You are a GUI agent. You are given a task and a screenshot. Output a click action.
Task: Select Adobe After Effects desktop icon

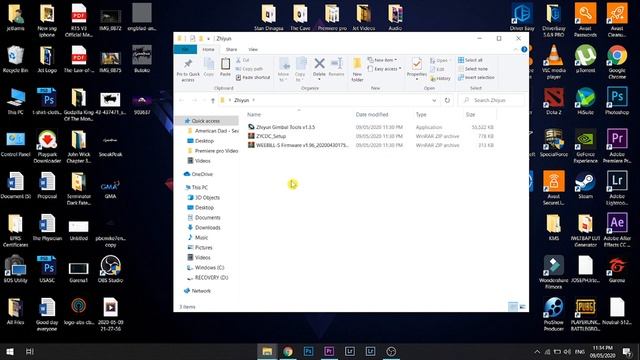(617, 231)
